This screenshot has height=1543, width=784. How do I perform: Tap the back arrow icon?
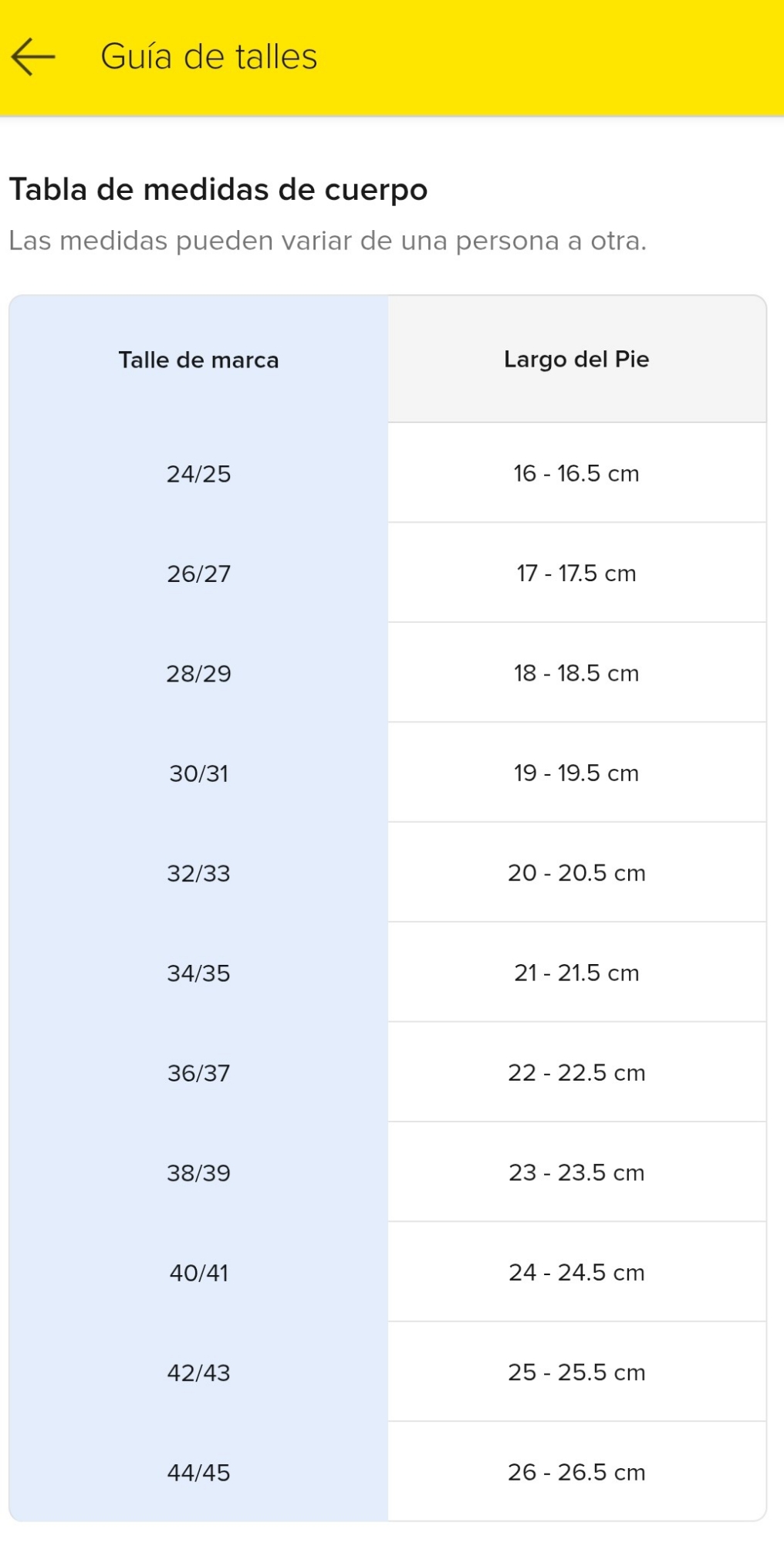[x=33, y=57]
